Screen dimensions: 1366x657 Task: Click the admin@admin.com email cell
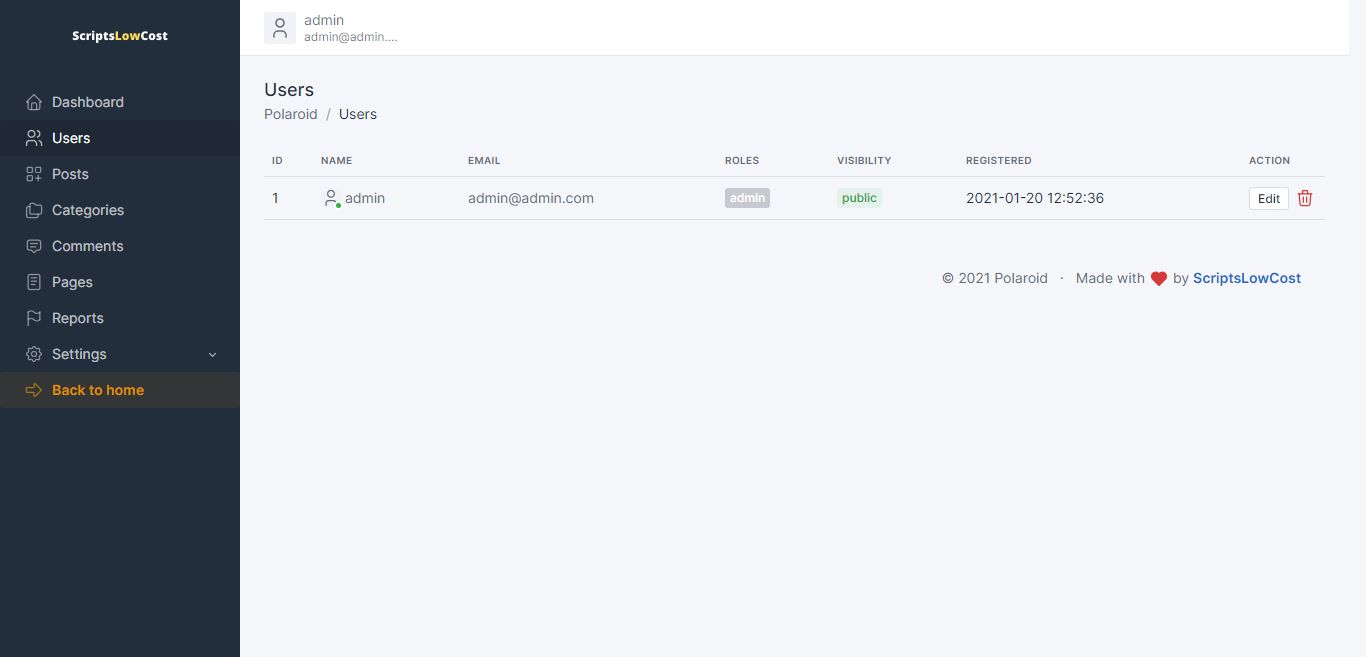click(x=531, y=198)
